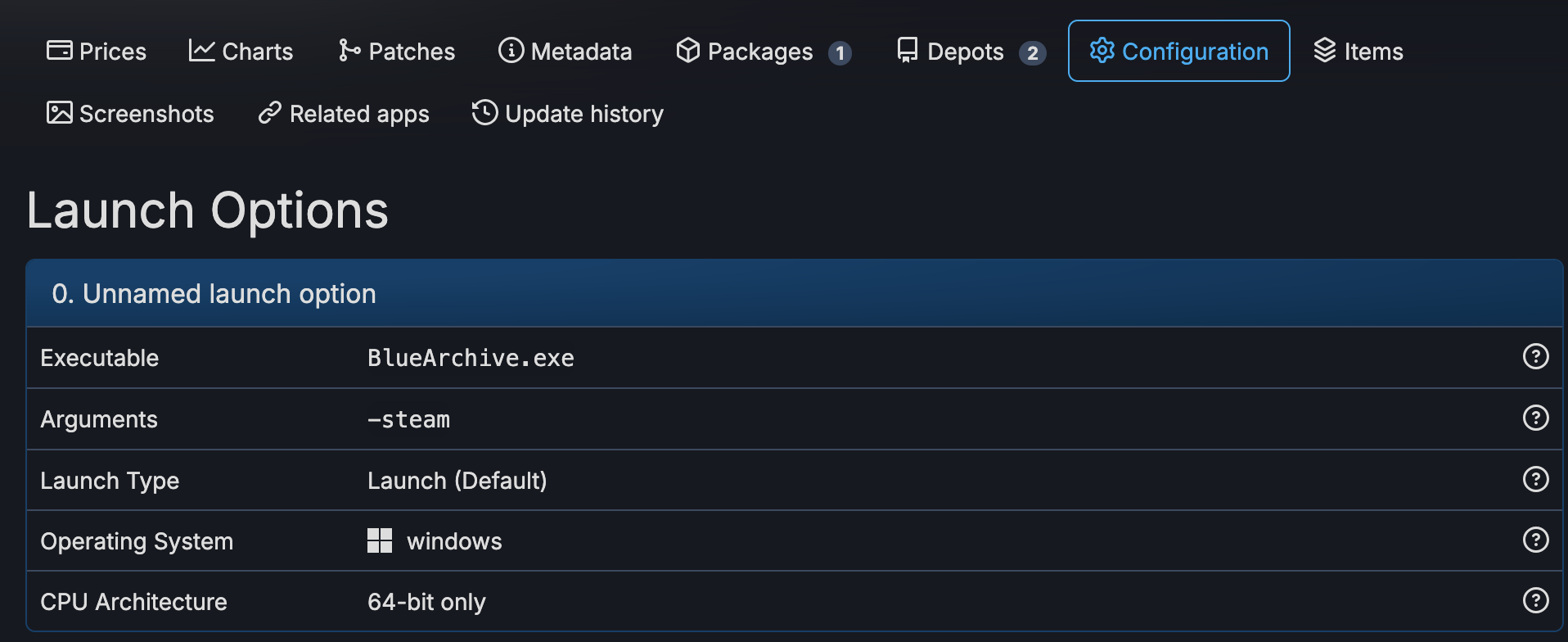Click the Depots count badge

pos(1033,53)
